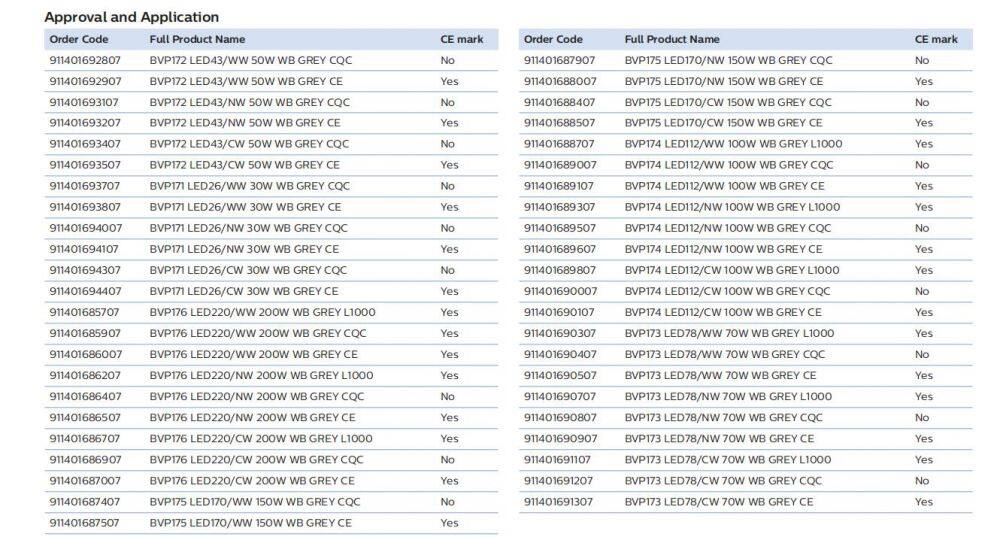Select order code 911401692807
Screen dimensions: 1000x537
(x=85, y=60)
